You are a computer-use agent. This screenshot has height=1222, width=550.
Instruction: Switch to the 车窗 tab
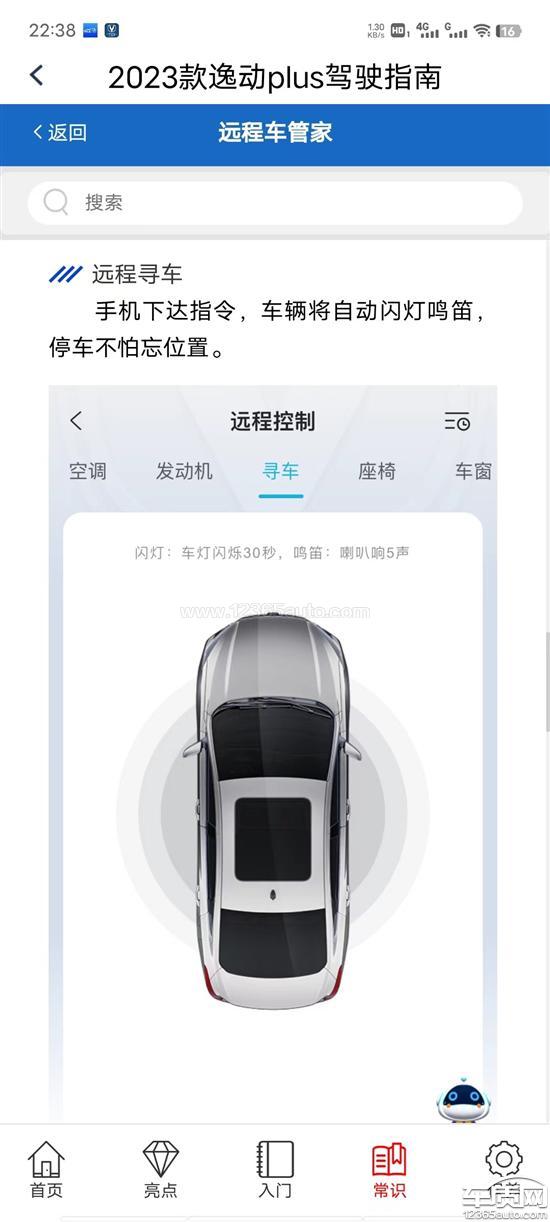(473, 471)
